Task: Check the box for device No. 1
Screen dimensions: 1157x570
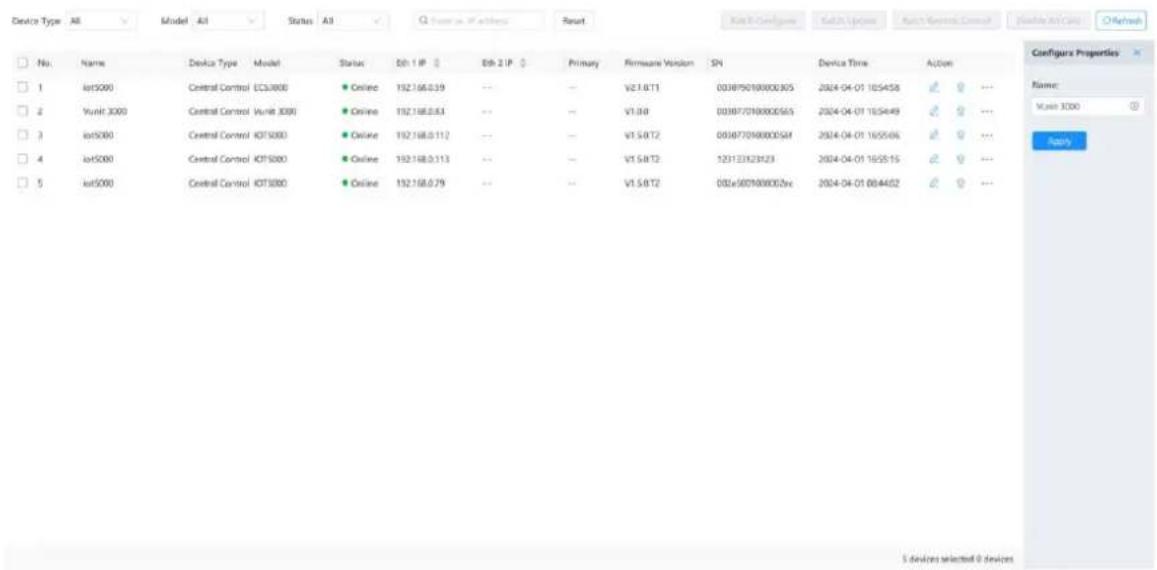Action: pos(21,88)
